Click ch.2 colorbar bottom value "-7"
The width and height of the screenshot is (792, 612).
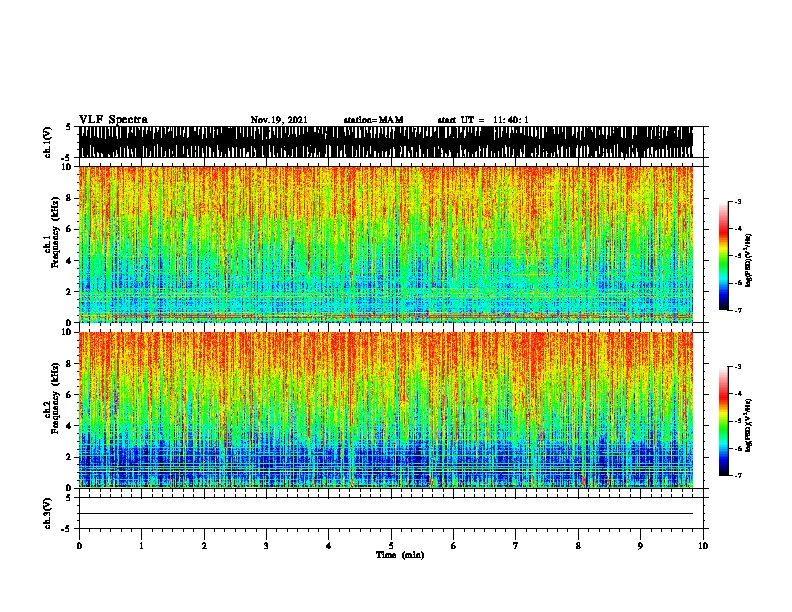738,475
